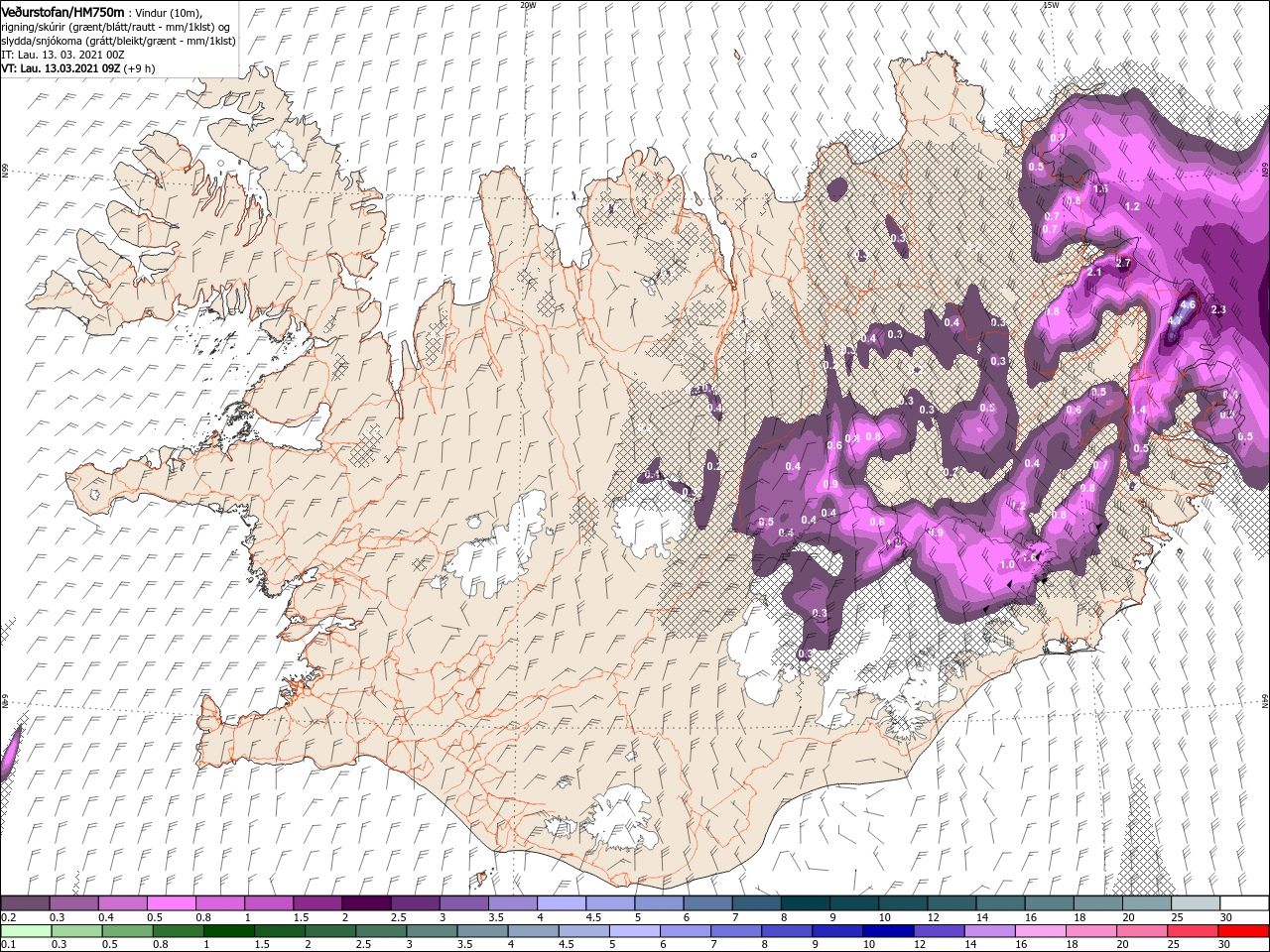Click the rain legend swatch for 4–4.5 mm

click(x=533, y=931)
